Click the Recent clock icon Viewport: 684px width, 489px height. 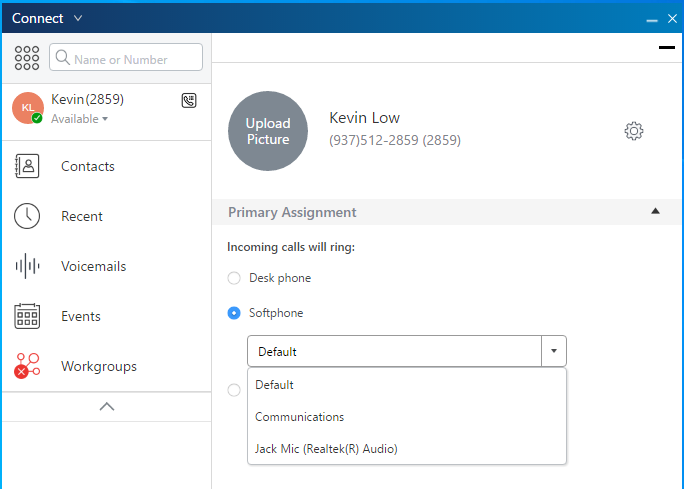point(27,216)
